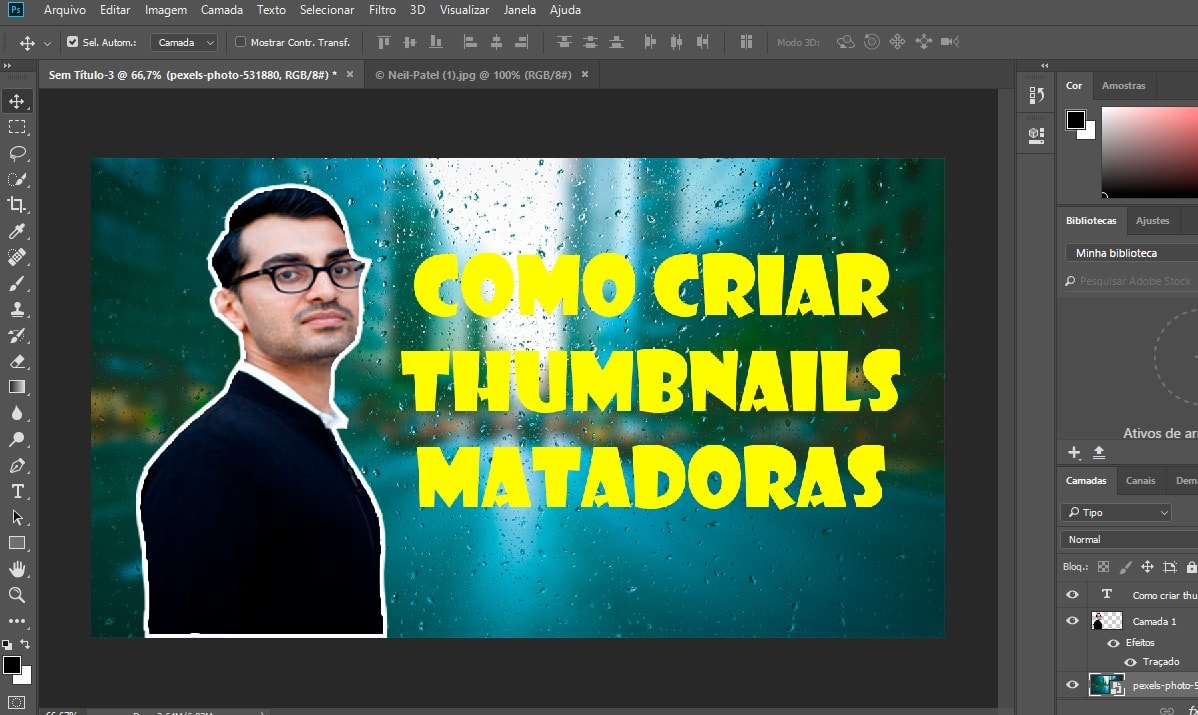Add content with the library plus icon

coord(1074,453)
